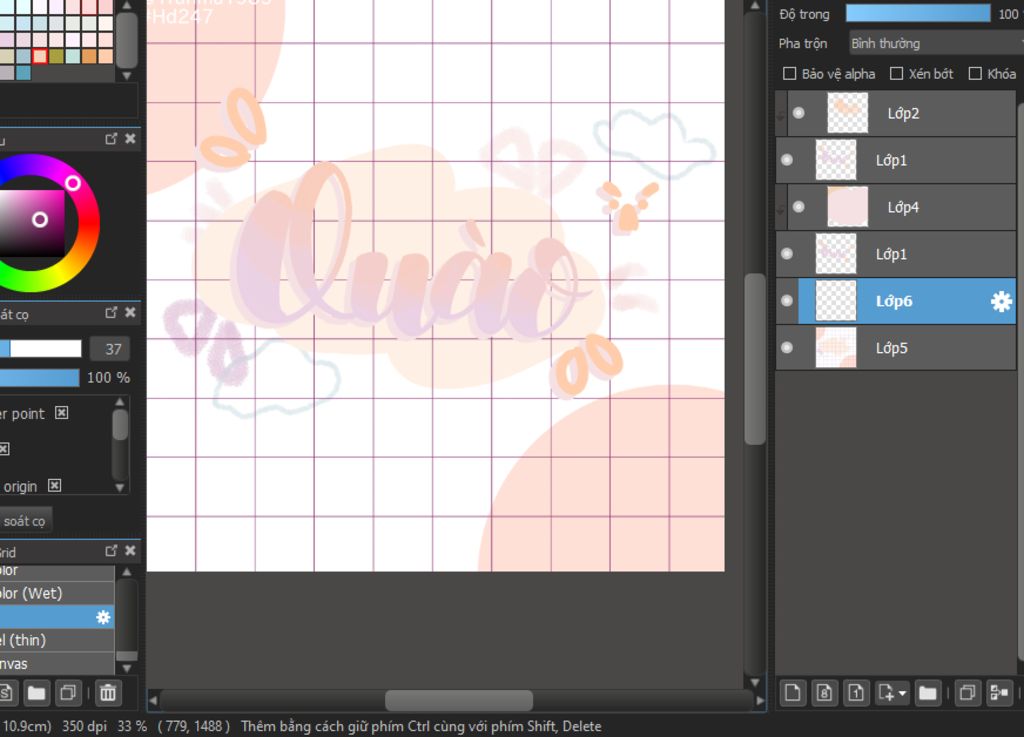Enable Bảo vệ alpha checkbox
The height and width of the screenshot is (737, 1024).
point(790,74)
